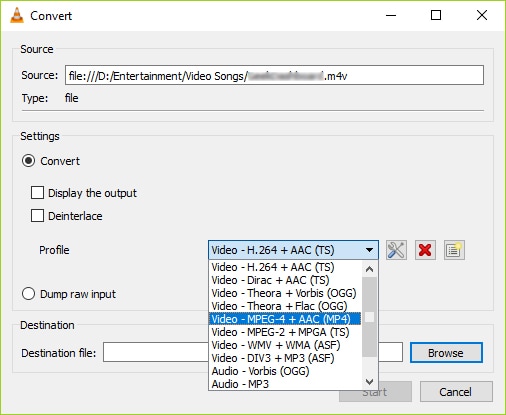
Task: Click the VLC cone icon in title bar
Action: [17, 15]
